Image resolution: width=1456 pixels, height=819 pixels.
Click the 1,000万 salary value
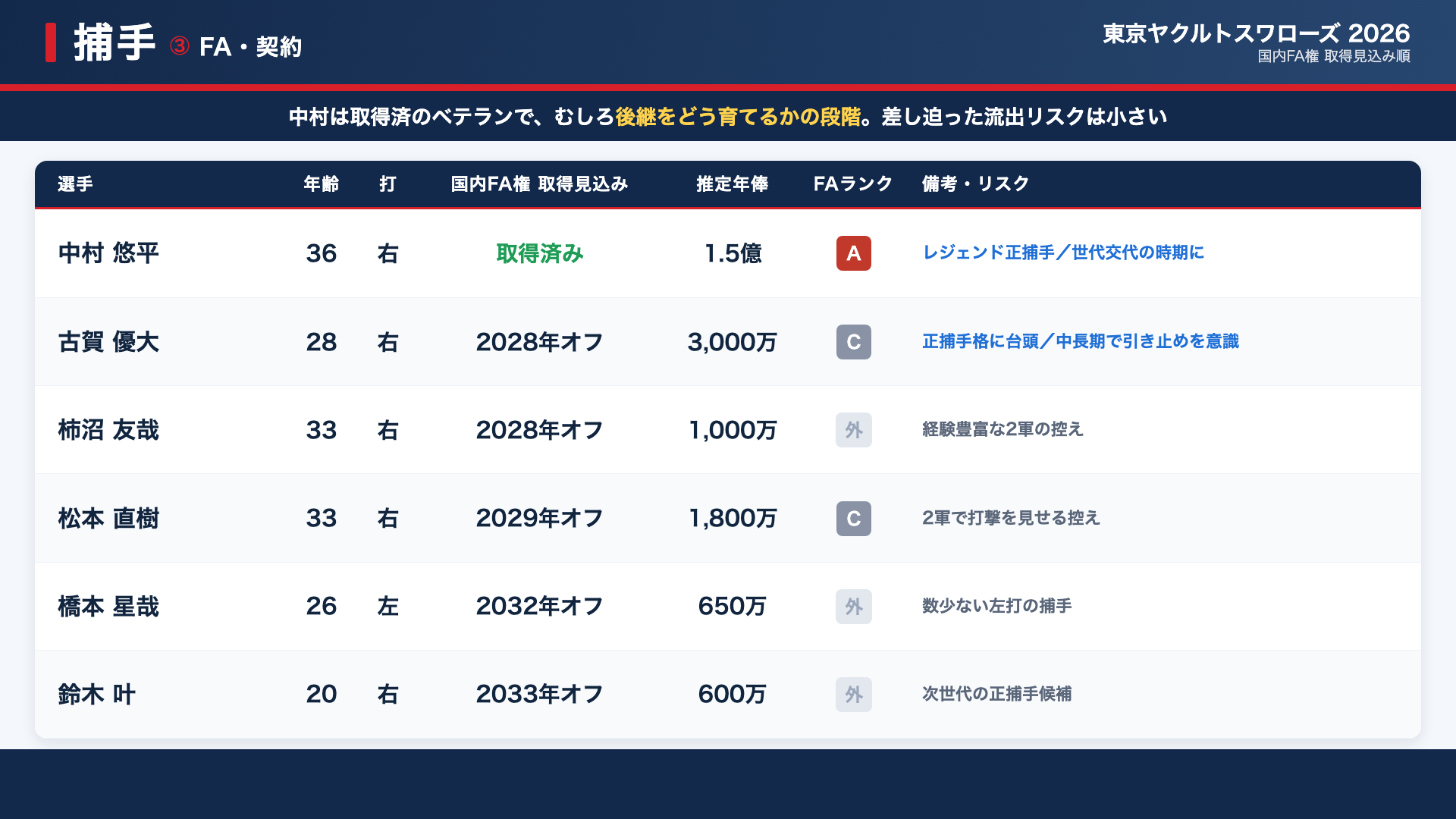(733, 430)
